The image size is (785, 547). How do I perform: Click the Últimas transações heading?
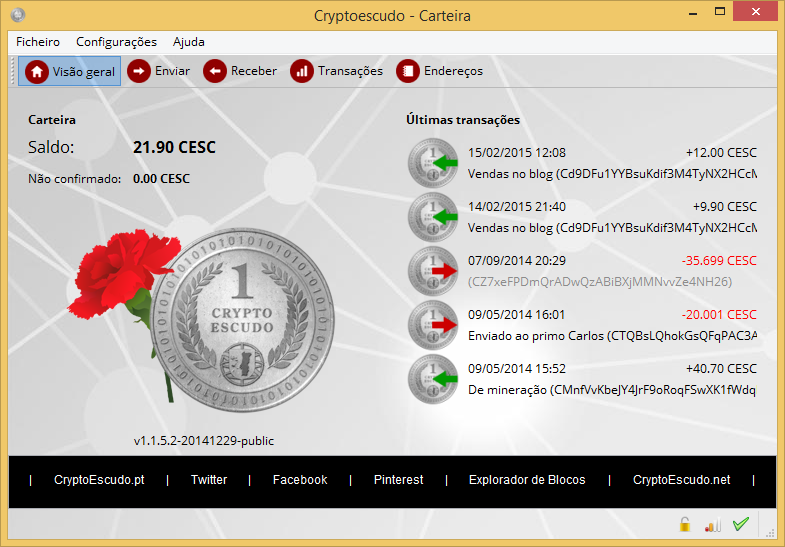(463, 120)
